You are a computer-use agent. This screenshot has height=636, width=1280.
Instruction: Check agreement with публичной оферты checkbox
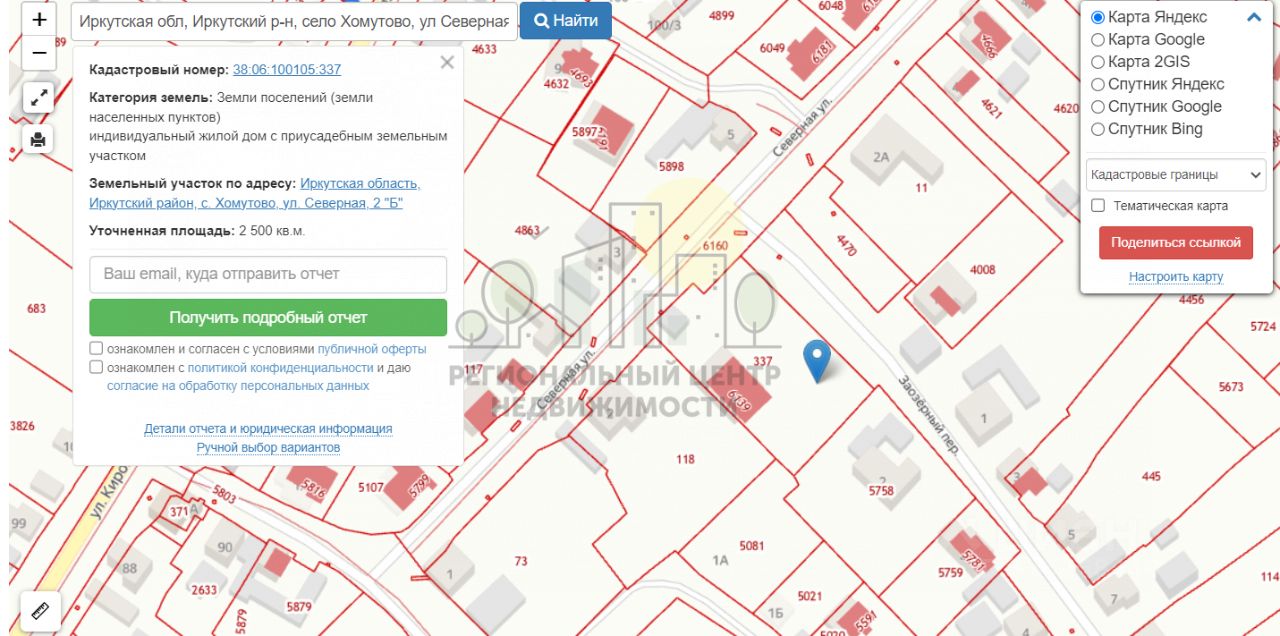point(96,349)
